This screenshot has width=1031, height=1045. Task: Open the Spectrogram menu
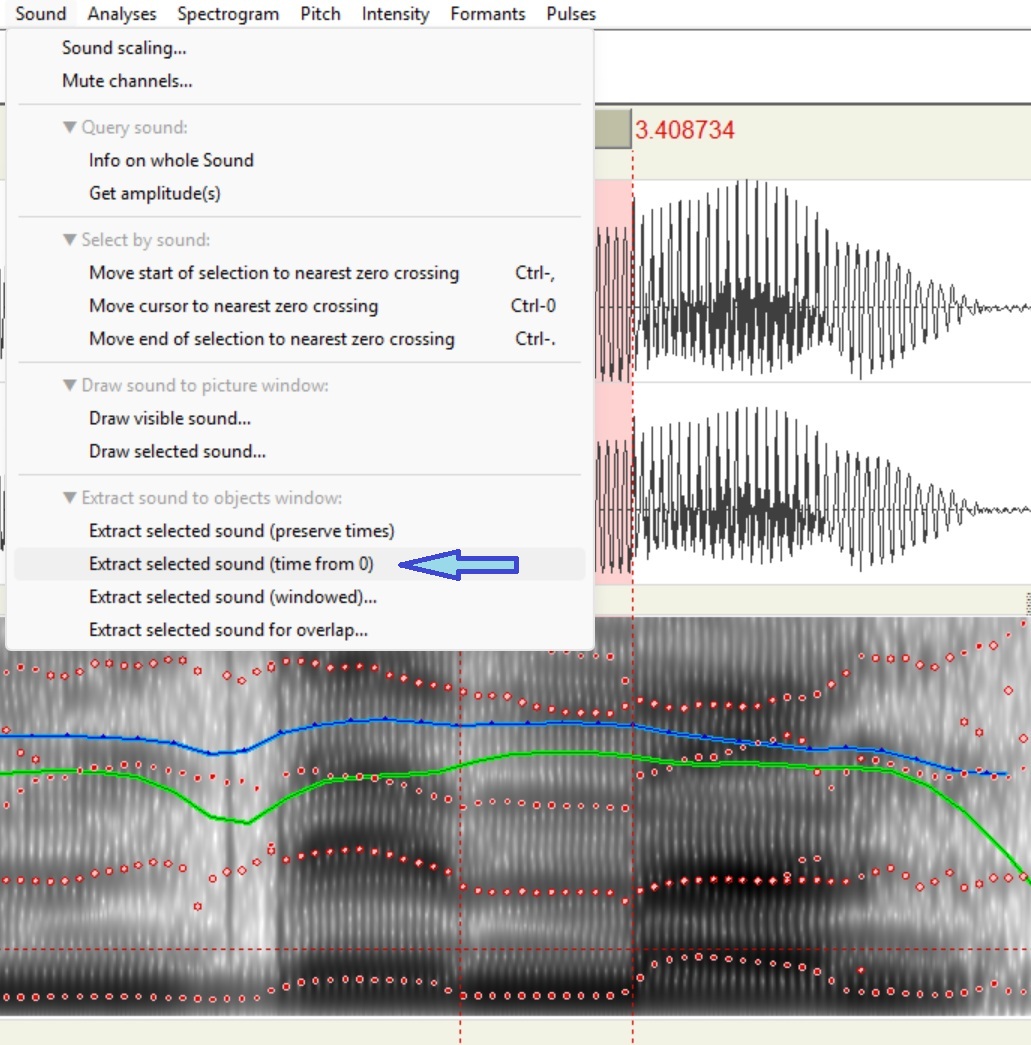point(228,14)
